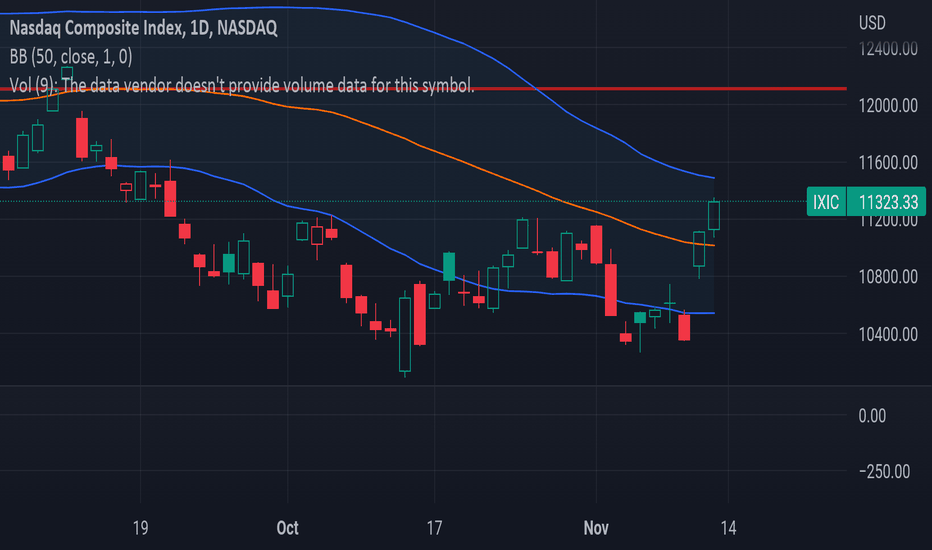Select the BB (50, close, 1, 0) indicator label
Viewport: 932px width, 550px height.
(x=71, y=56)
